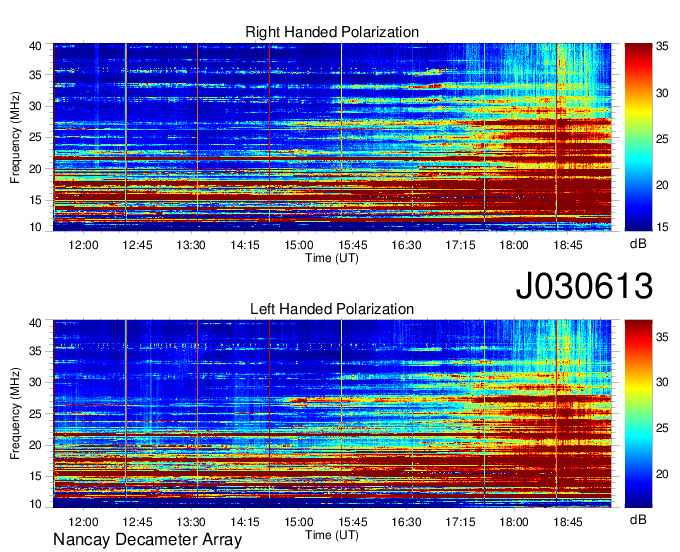Click the Time (UT) label under the bottom plot
The height and width of the screenshot is (552, 680).
point(332,535)
